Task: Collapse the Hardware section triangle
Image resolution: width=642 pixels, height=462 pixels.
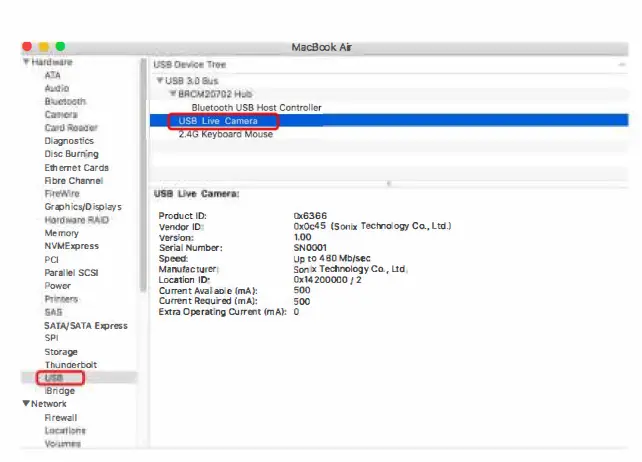Action: click(x=27, y=62)
